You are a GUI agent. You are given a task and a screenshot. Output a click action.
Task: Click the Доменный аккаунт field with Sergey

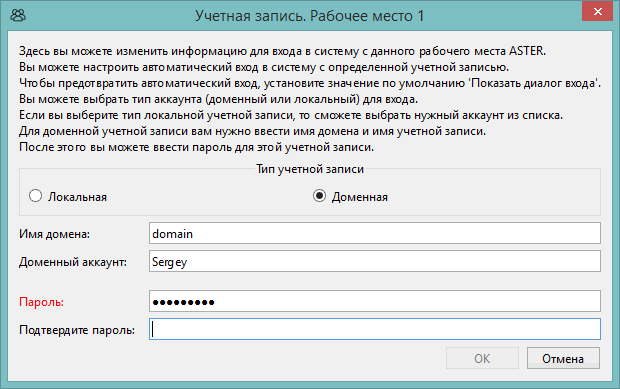(x=374, y=261)
